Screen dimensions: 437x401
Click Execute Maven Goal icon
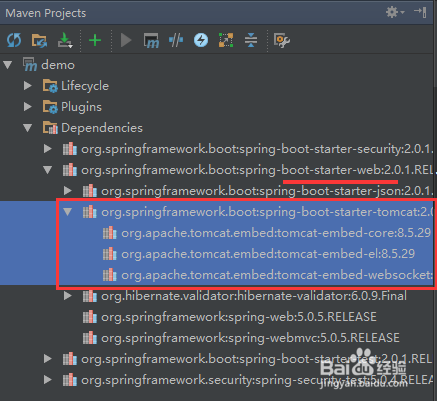pyautogui.click(x=151, y=40)
